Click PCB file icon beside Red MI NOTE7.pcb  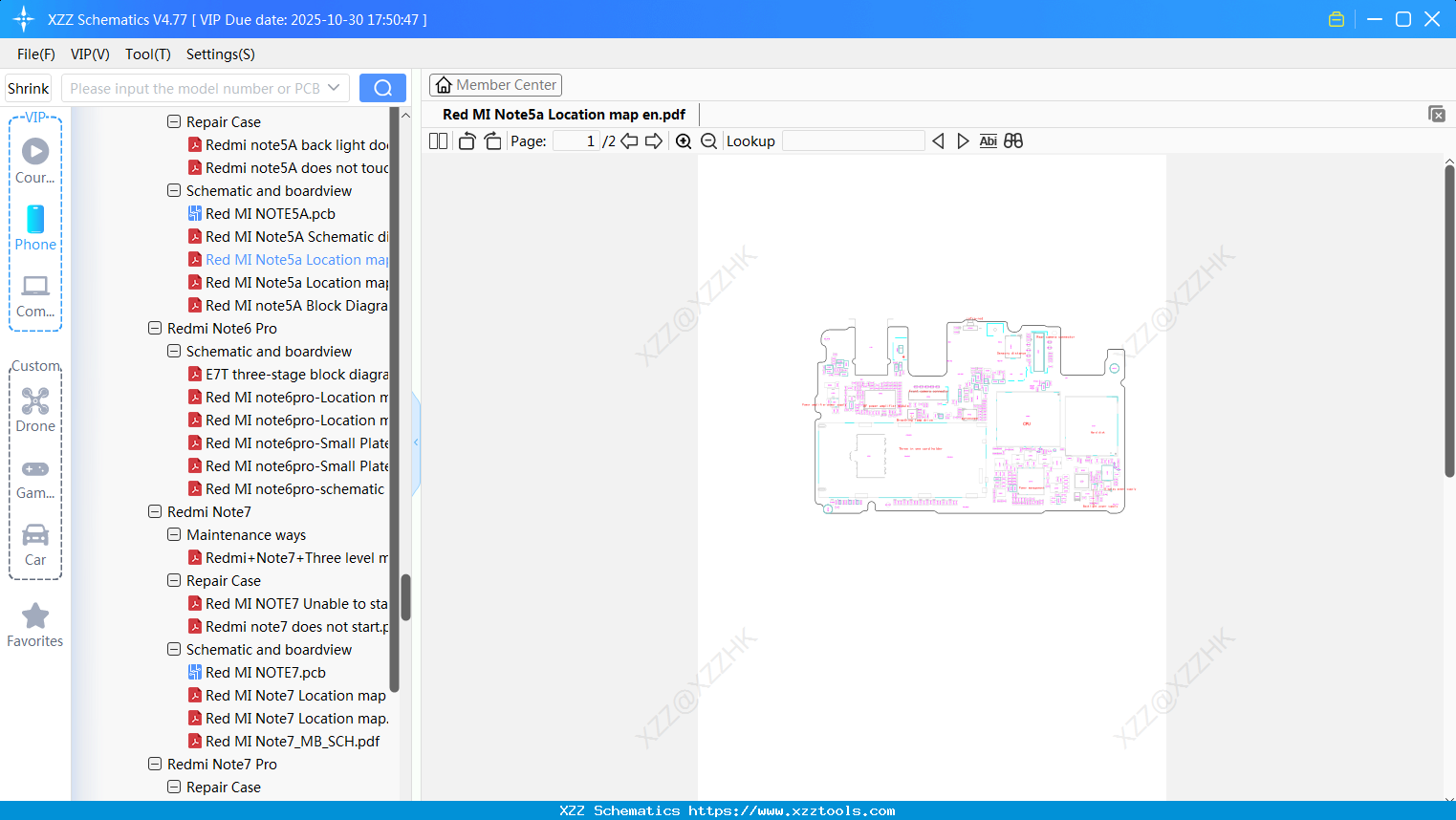tap(195, 672)
